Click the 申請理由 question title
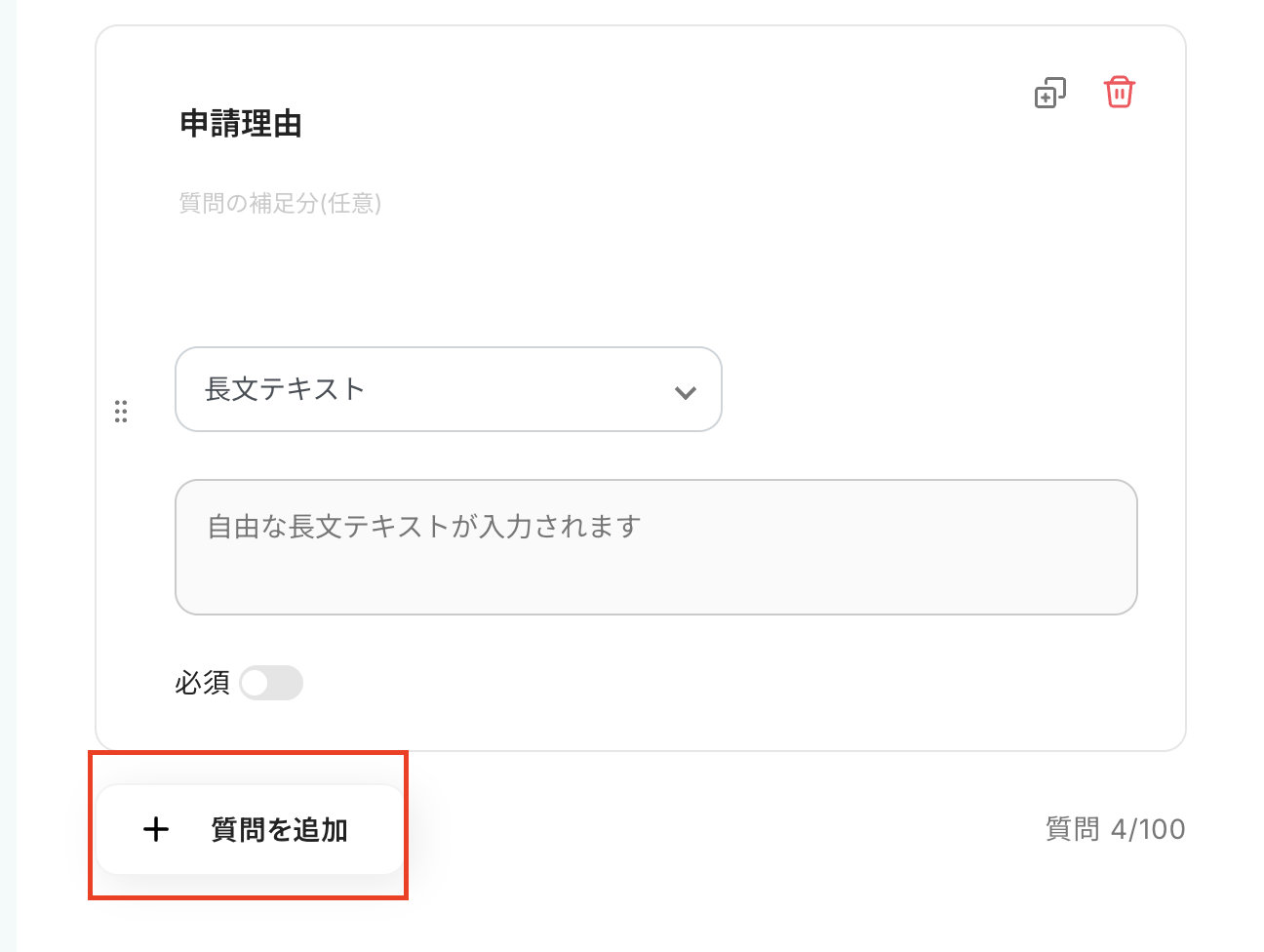 (241, 125)
